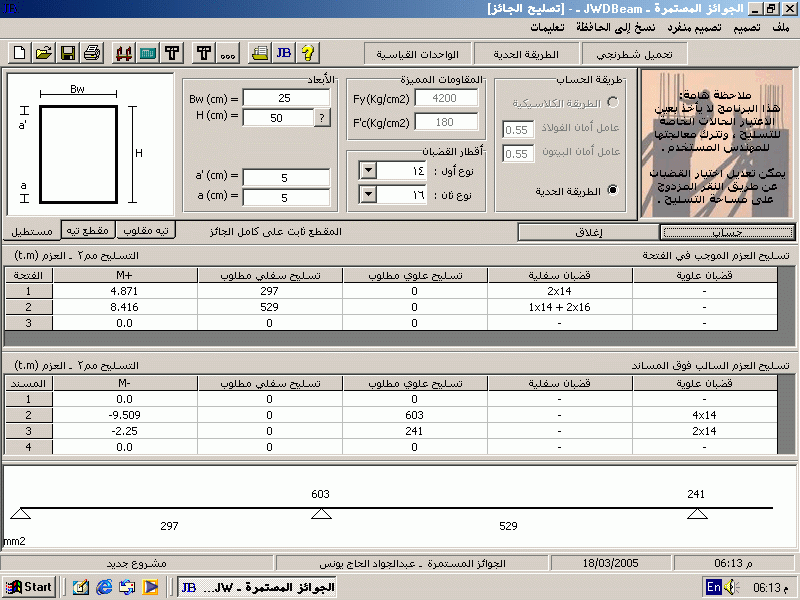Viewport: 800px width, 600px height.
Task: Open the نوع ثان bar diameter dropdown
Action: 367,195
